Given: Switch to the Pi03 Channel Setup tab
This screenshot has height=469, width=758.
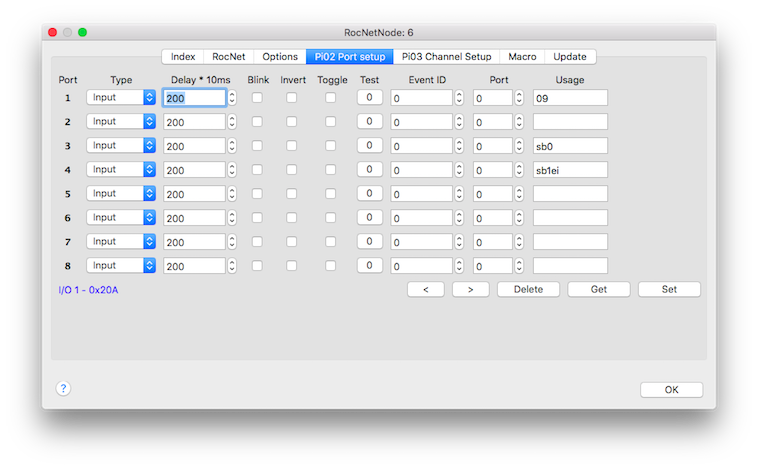Looking at the screenshot, I should click(x=446, y=57).
